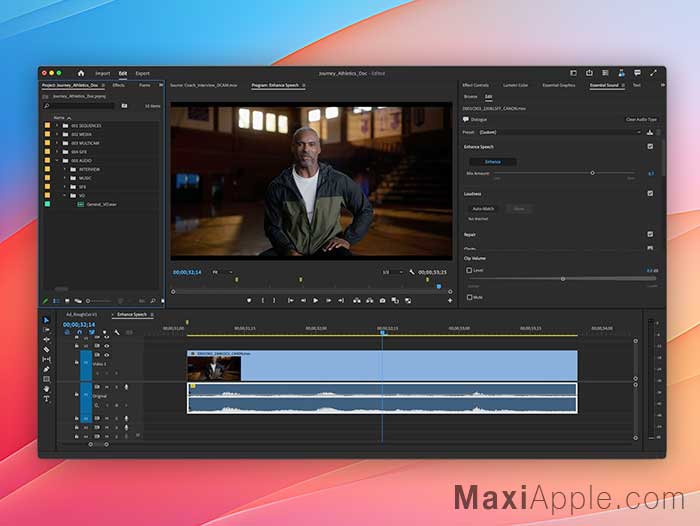This screenshot has width=700, height=526.
Task: Click the save preset icon beside Preset
Action: click(x=650, y=132)
